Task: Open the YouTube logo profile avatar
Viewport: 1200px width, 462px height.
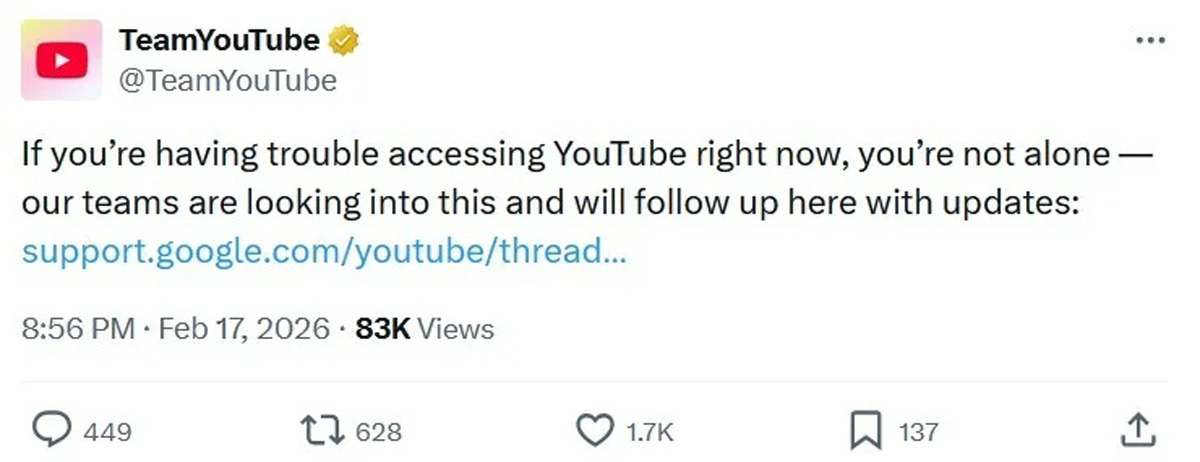Action: tap(61, 59)
